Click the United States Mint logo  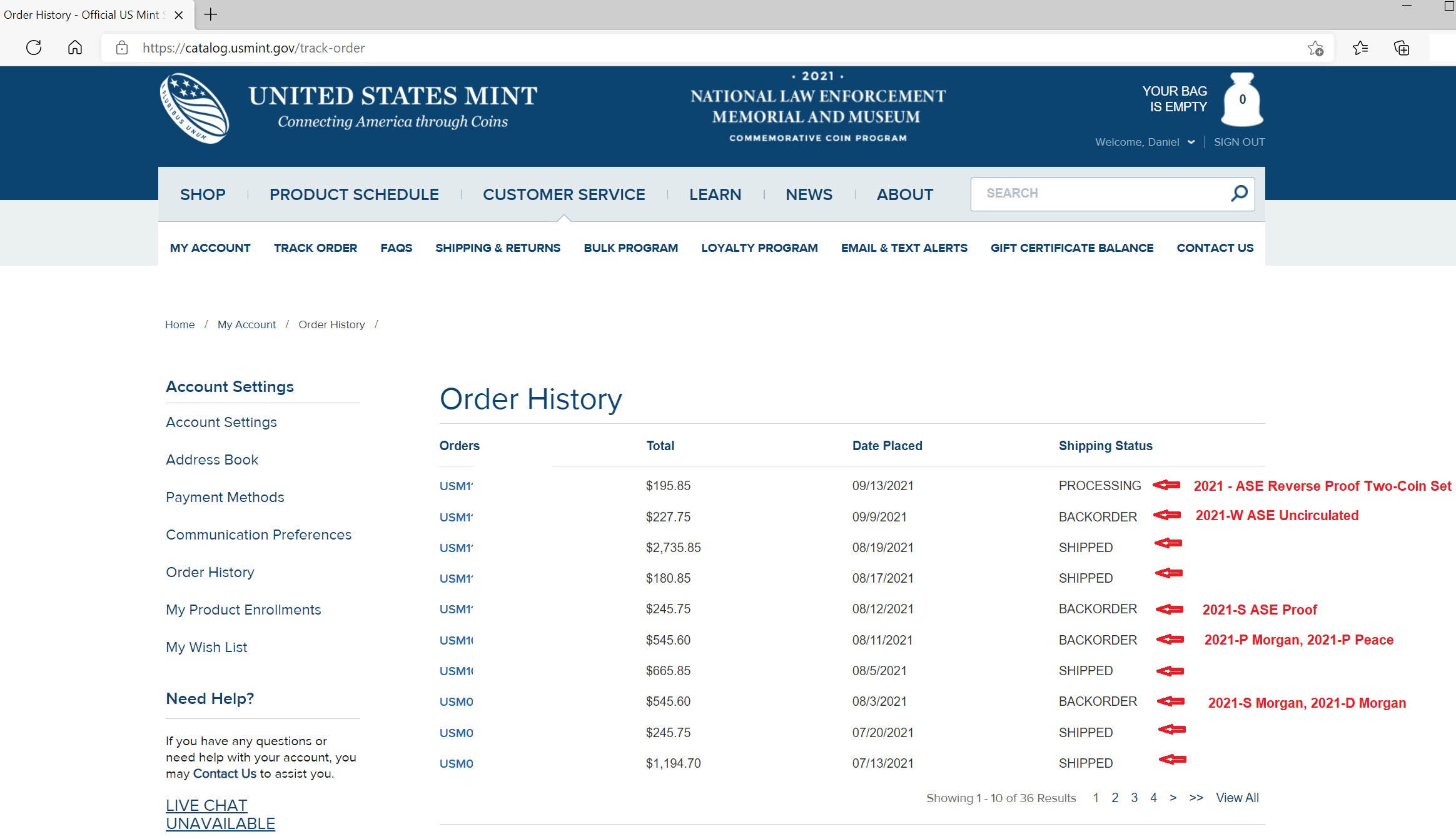[195, 108]
